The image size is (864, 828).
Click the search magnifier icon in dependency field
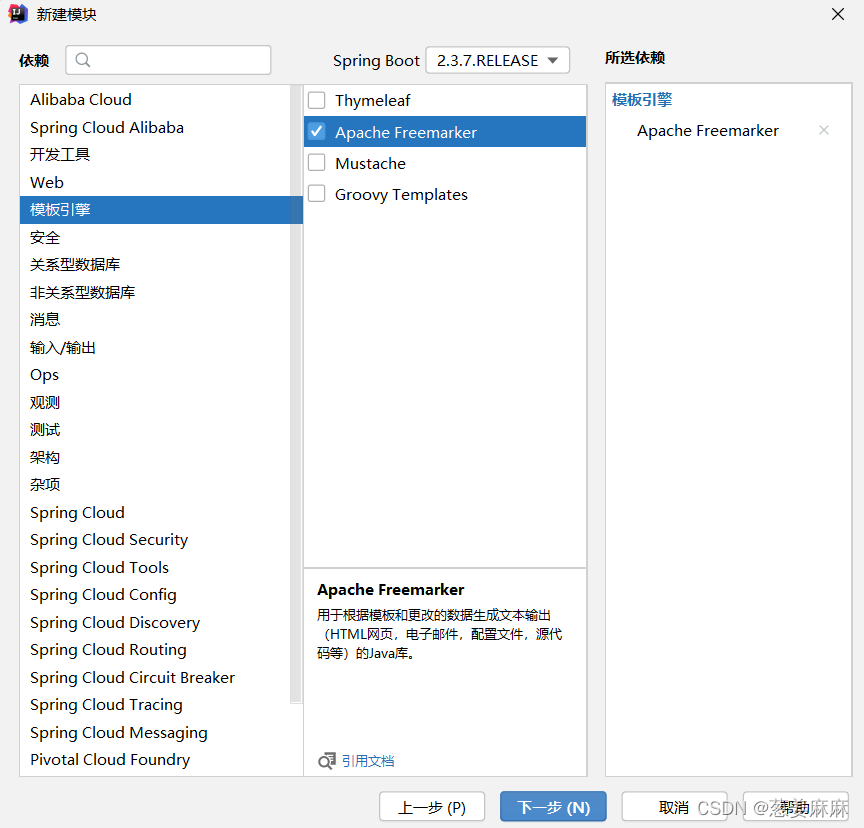coord(83,60)
